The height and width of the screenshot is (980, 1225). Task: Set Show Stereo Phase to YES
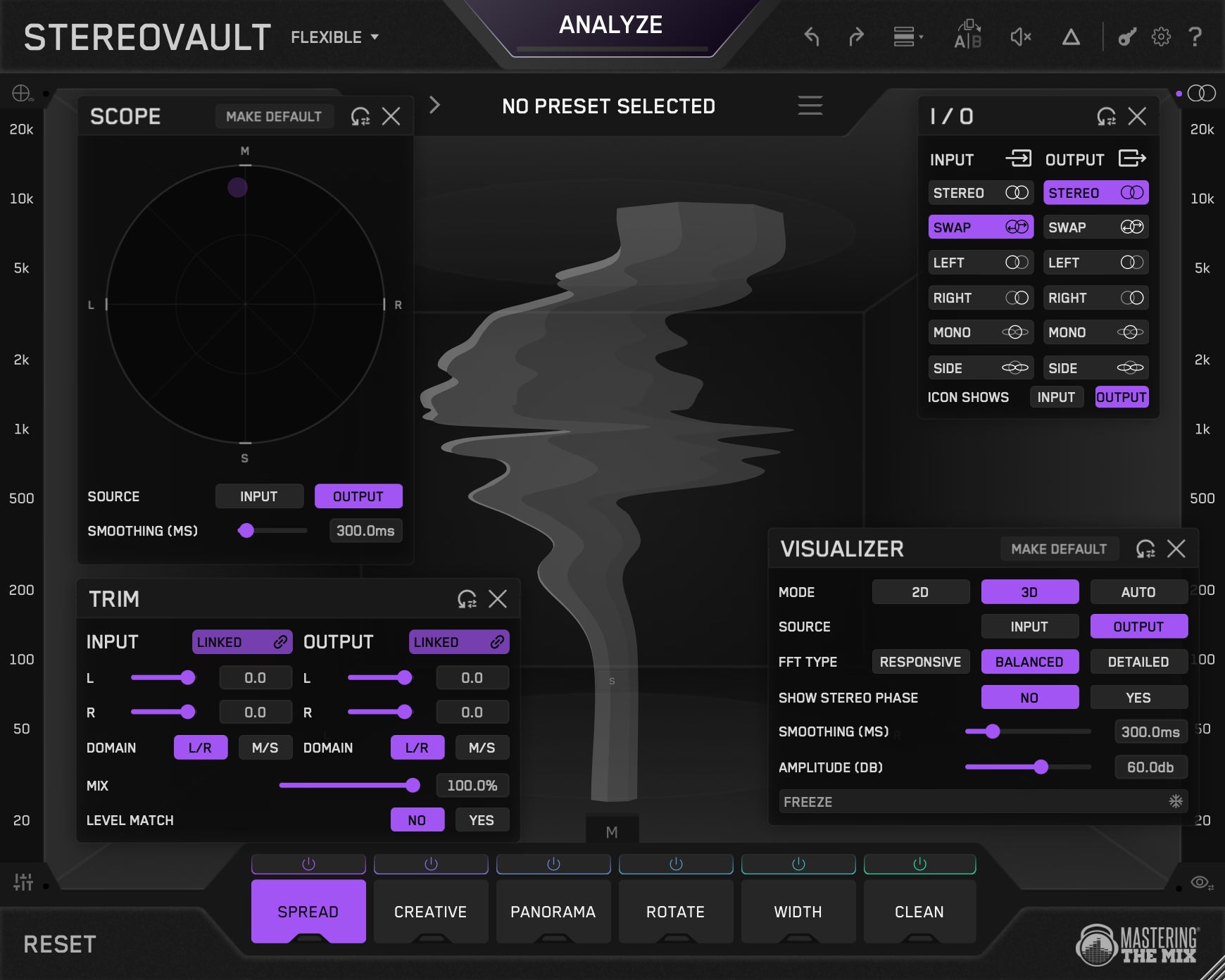(x=1138, y=698)
